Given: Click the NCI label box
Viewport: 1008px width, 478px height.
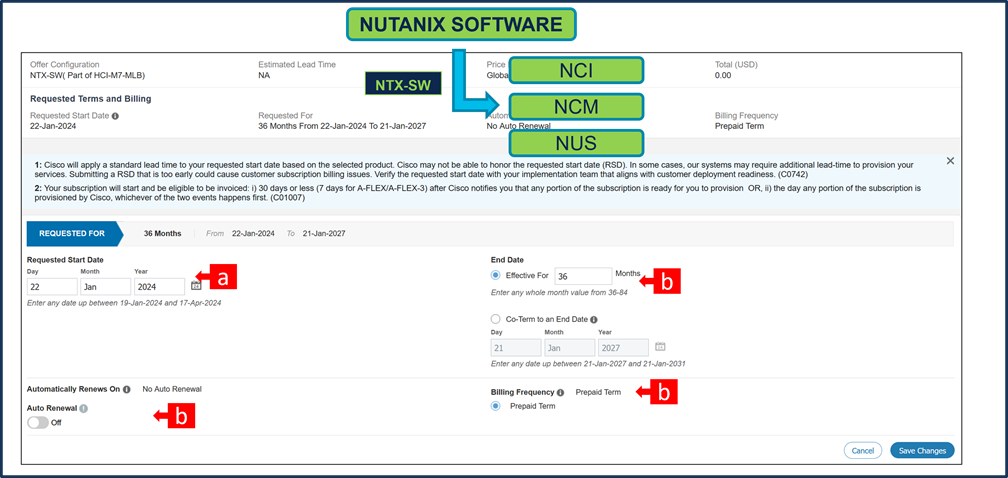Looking at the screenshot, I should tap(576, 71).
